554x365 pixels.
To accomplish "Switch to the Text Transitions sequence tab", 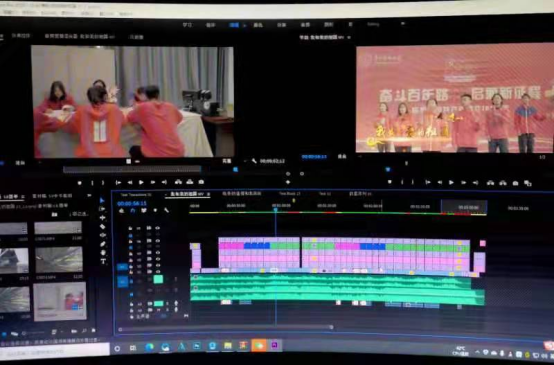I will click(136, 195).
